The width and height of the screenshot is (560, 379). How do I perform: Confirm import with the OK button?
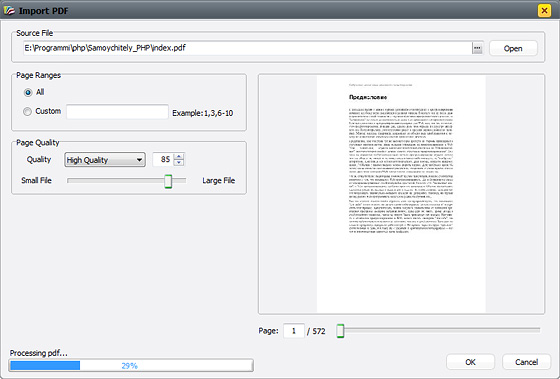470,362
